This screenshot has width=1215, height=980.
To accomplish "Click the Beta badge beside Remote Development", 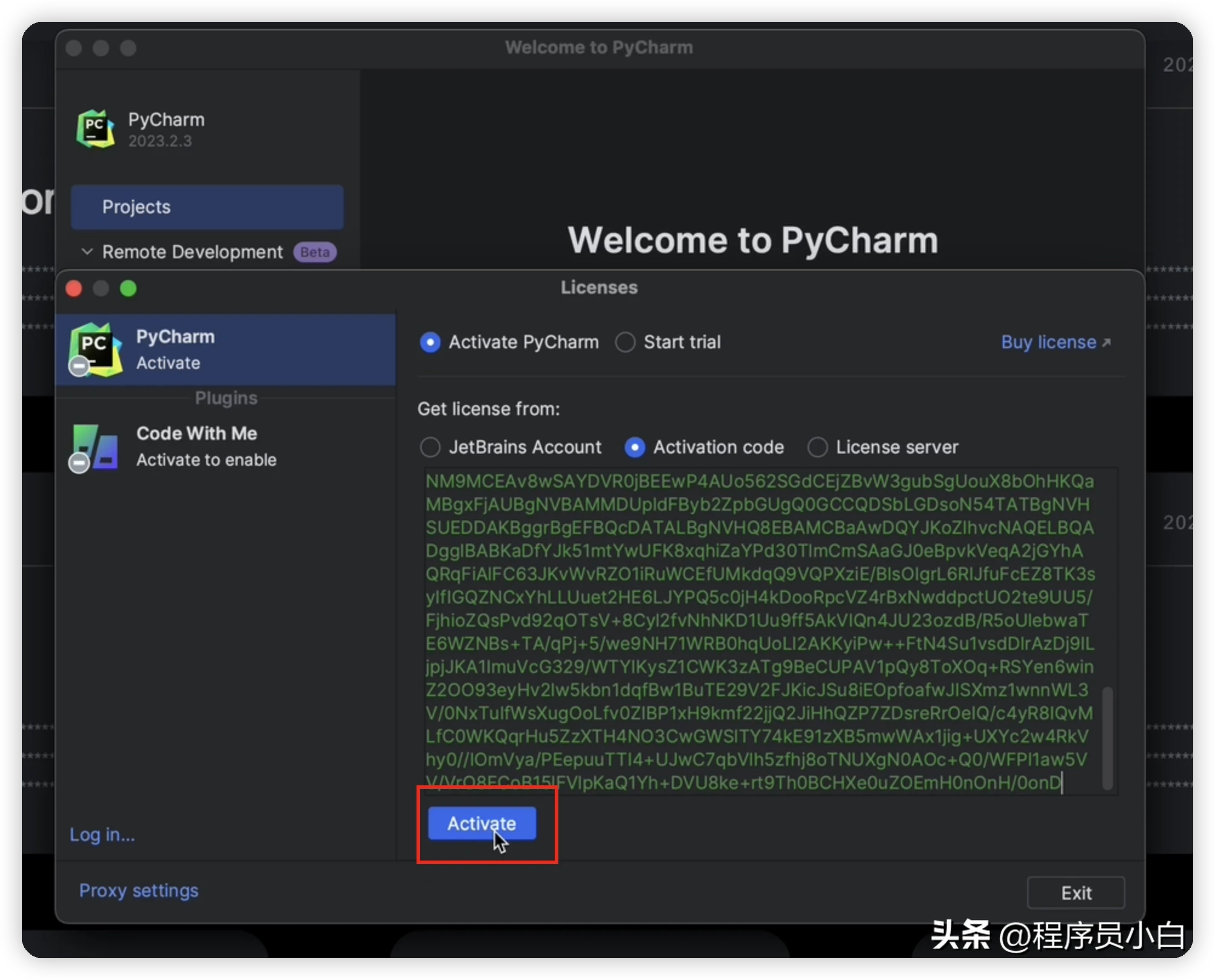I will pyautogui.click(x=315, y=252).
